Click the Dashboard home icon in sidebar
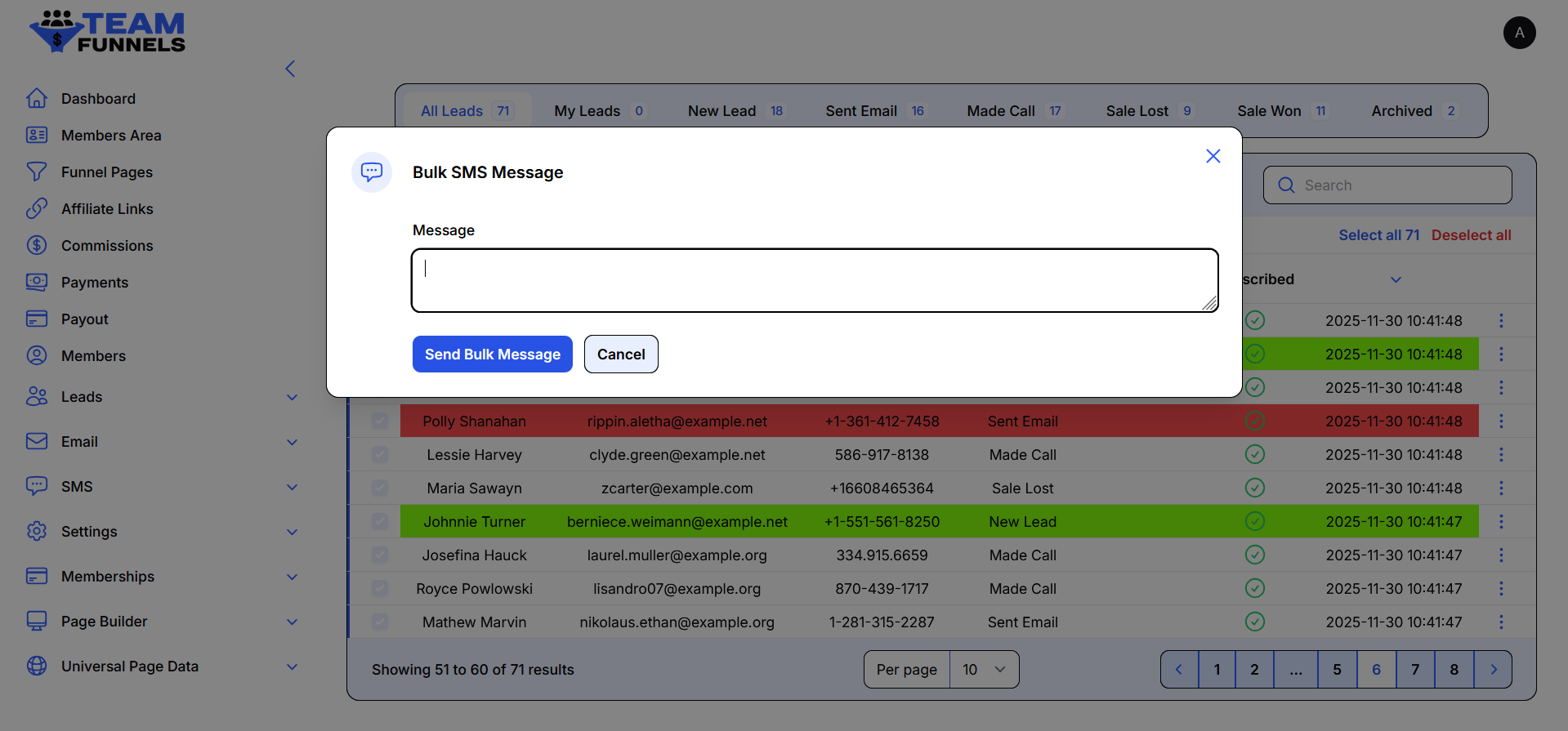The width and height of the screenshot is (1568, 731). coord(37,99)
